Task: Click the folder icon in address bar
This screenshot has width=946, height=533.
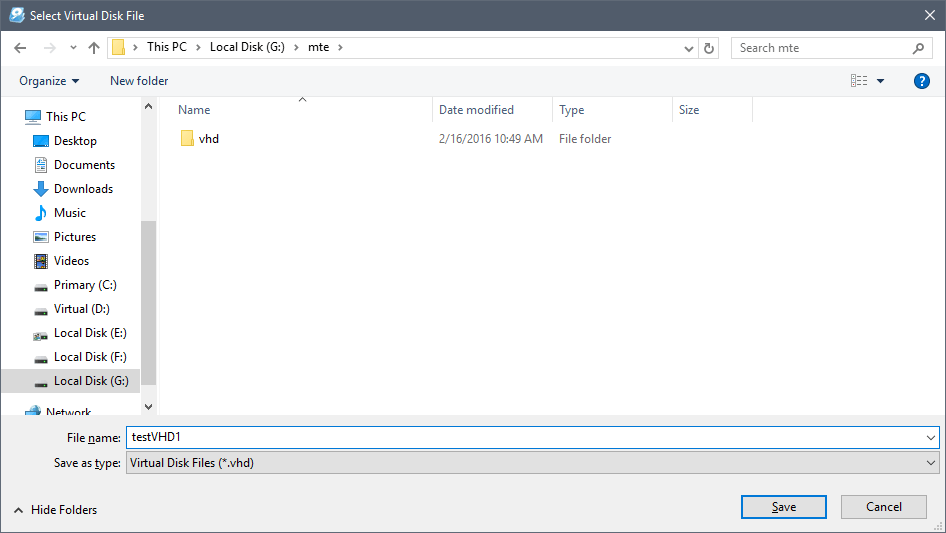Action: click(119, 47)
